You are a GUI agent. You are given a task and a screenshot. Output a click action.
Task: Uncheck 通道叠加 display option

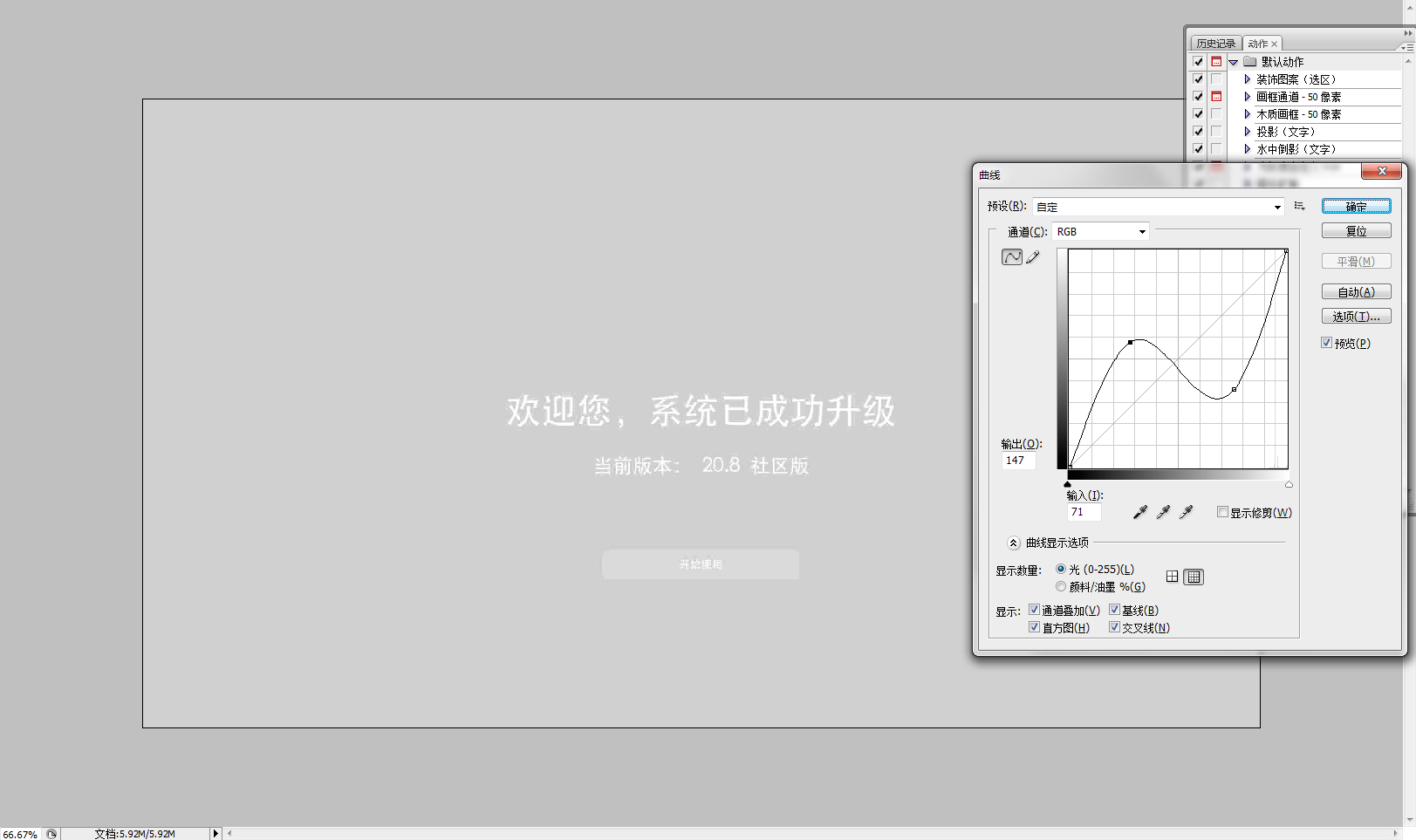click(1034, 610)
